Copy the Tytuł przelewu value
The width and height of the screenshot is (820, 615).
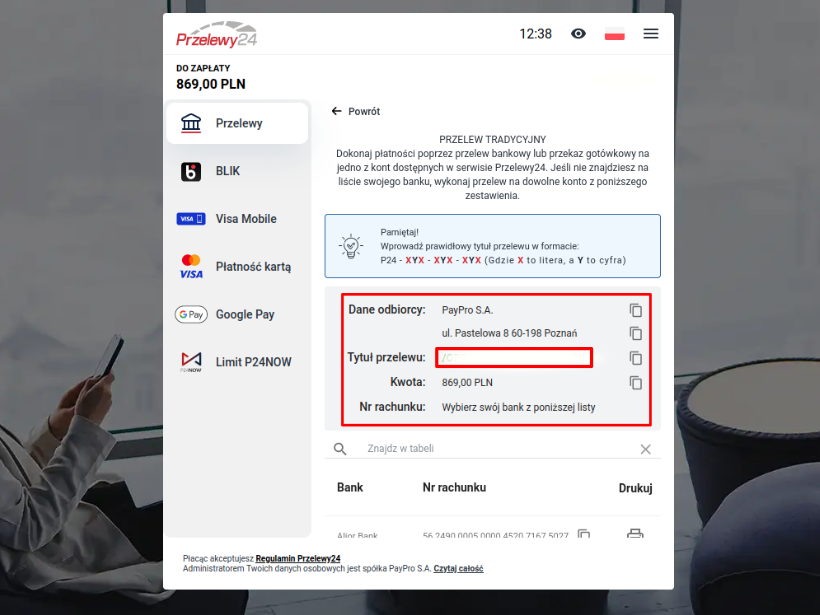click(x=635, y=358)
